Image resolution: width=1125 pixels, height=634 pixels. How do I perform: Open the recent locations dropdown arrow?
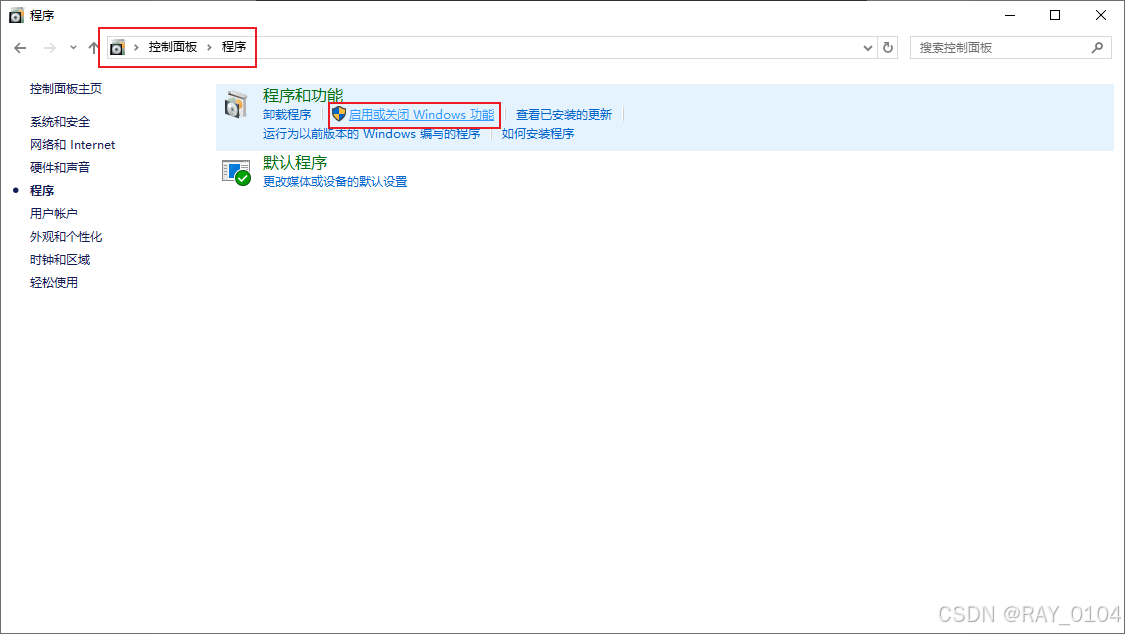pyautogui.click(x=73, y=48)
